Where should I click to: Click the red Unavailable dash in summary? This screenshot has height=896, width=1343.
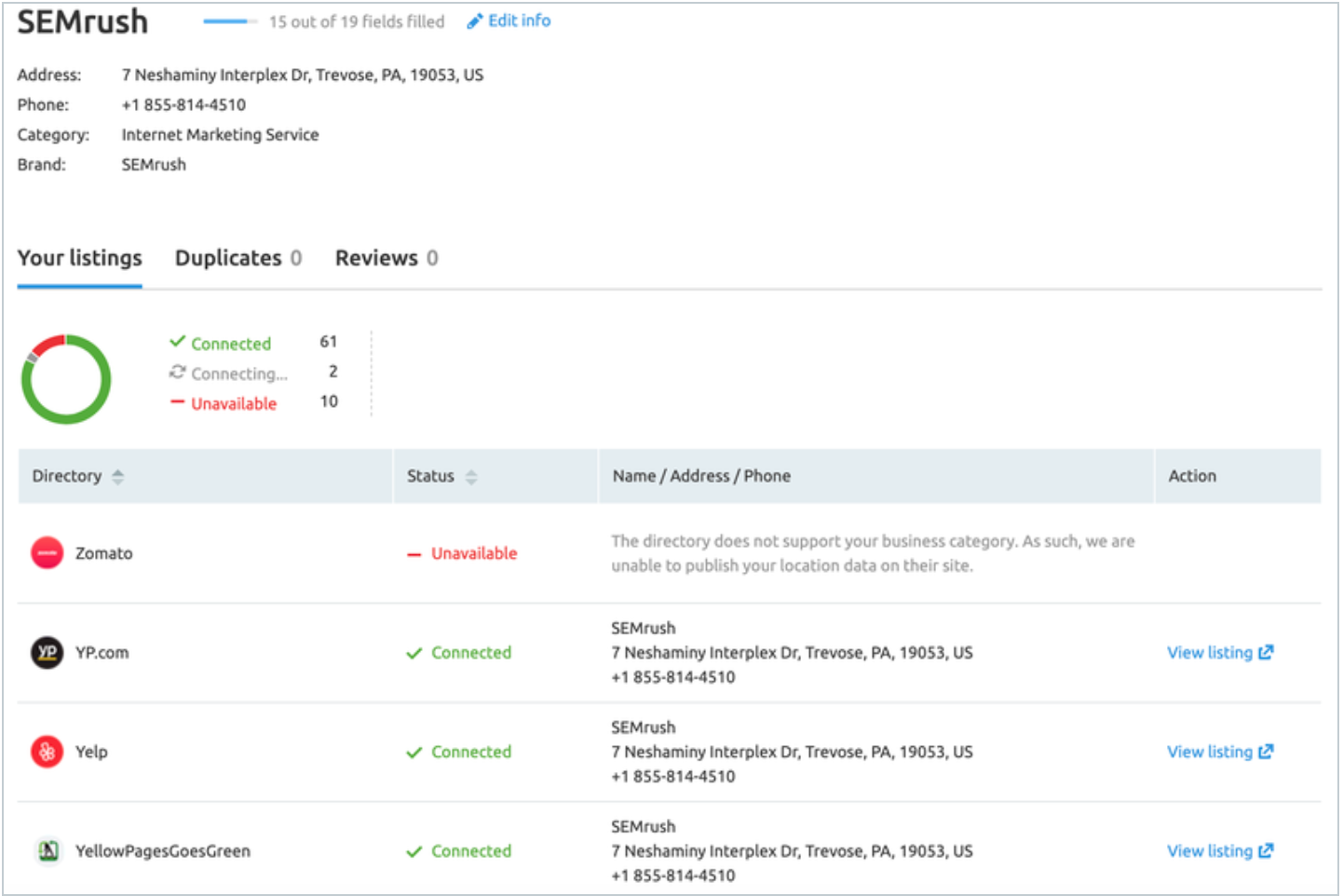(x=177, y=402)
